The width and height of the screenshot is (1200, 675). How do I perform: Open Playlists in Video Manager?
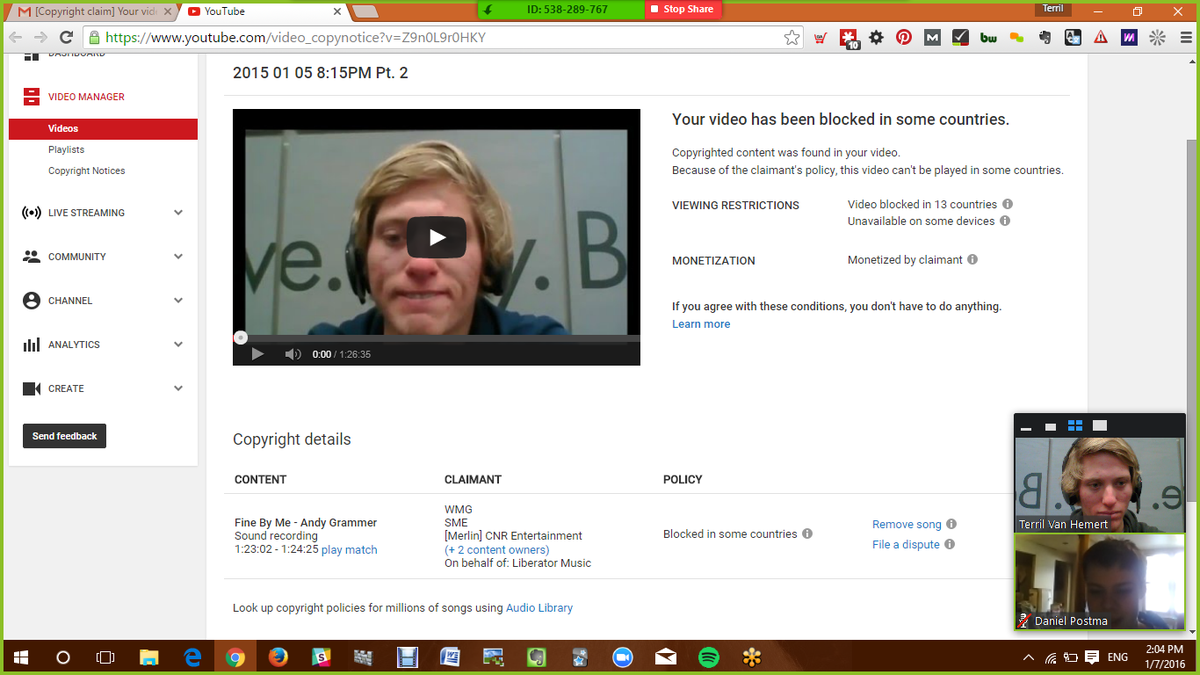coord(66,150)
